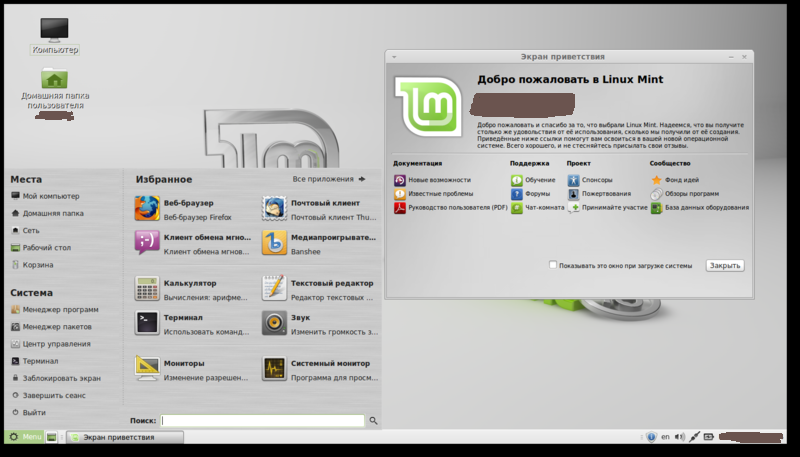The width and height of the screenshot is (800, 457).
Task: Launch Thunderbird mail client icon
Action: click(x=274, y=209)
